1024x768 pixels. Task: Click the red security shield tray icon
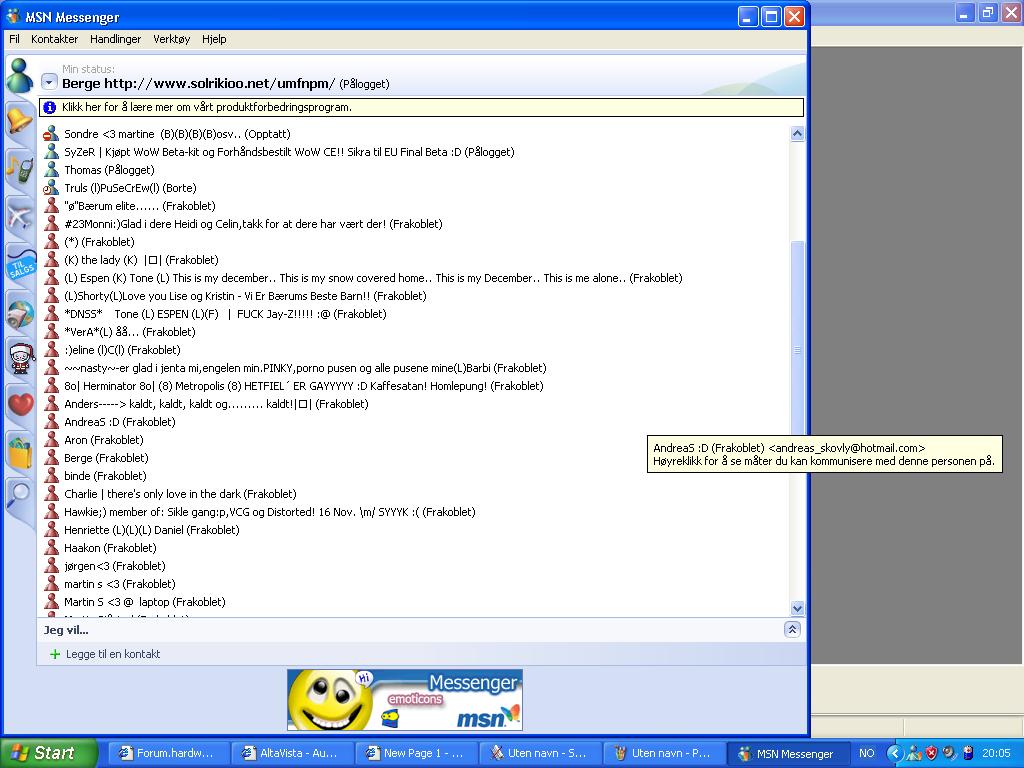931,753
